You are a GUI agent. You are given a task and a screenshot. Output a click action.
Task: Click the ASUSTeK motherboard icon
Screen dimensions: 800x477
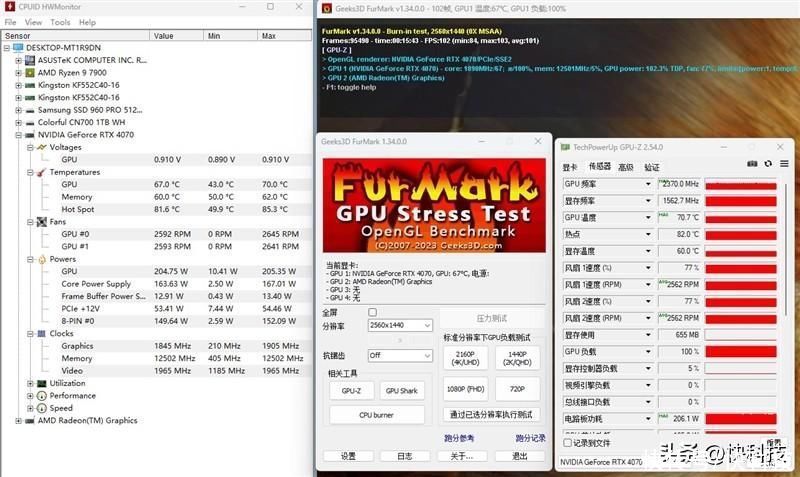pyautogui.click(x=30, y=60)
